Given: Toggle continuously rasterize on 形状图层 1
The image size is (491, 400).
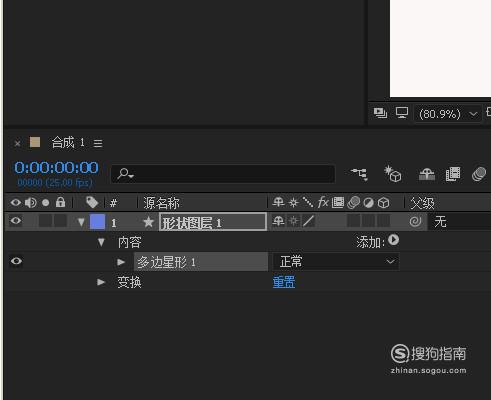Looking at the screenshot, I should point(293,221).
